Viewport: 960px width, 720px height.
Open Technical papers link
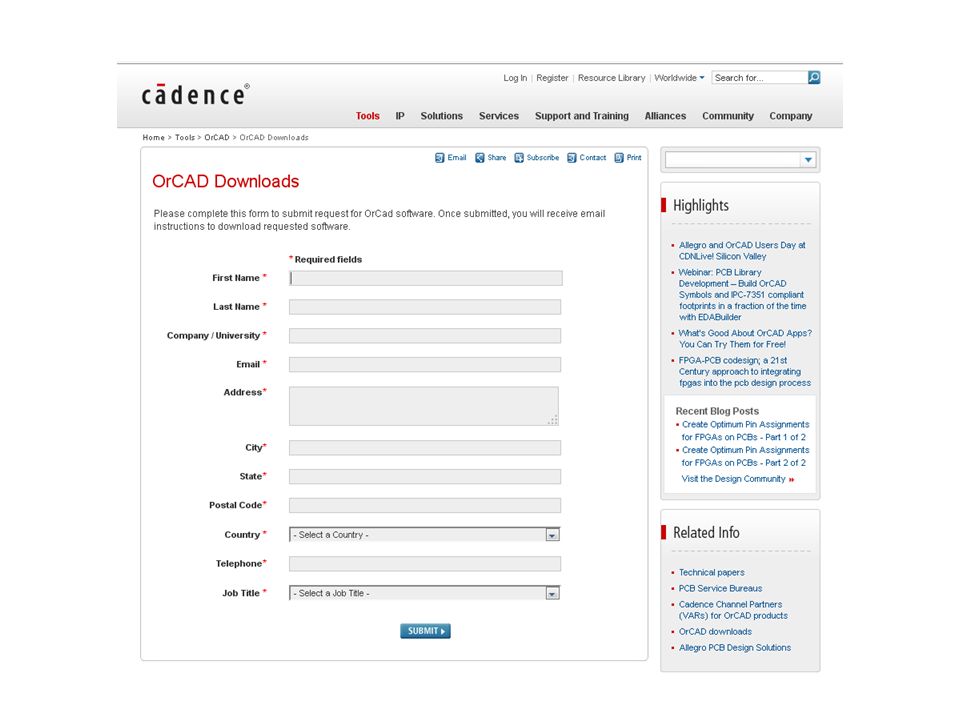[x=711, y=572]
